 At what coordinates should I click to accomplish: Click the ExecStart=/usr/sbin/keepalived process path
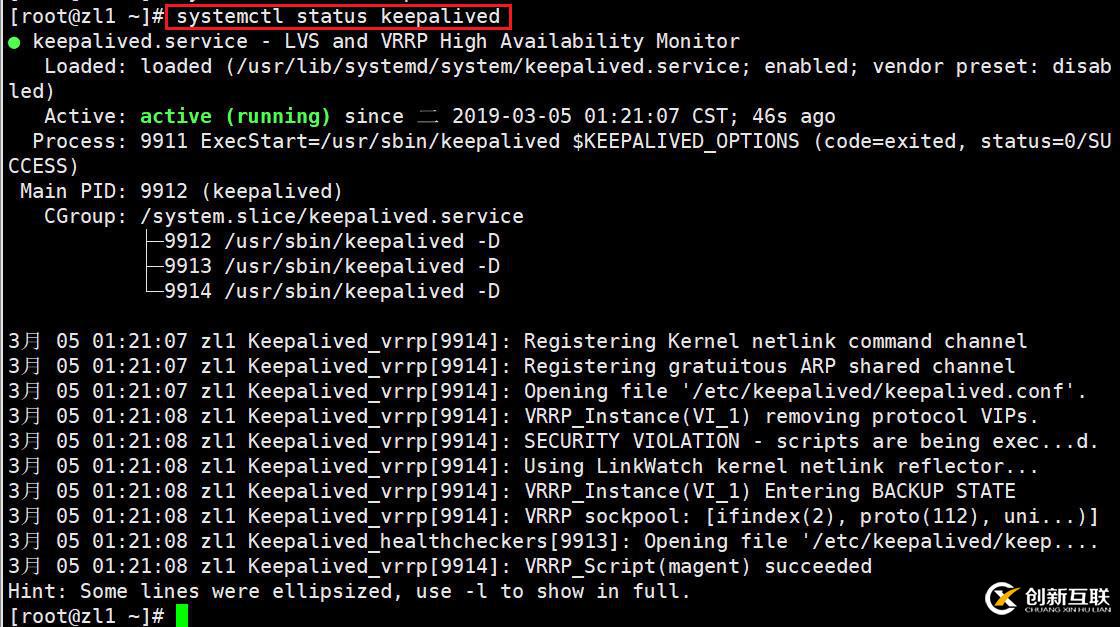(380, 141)
